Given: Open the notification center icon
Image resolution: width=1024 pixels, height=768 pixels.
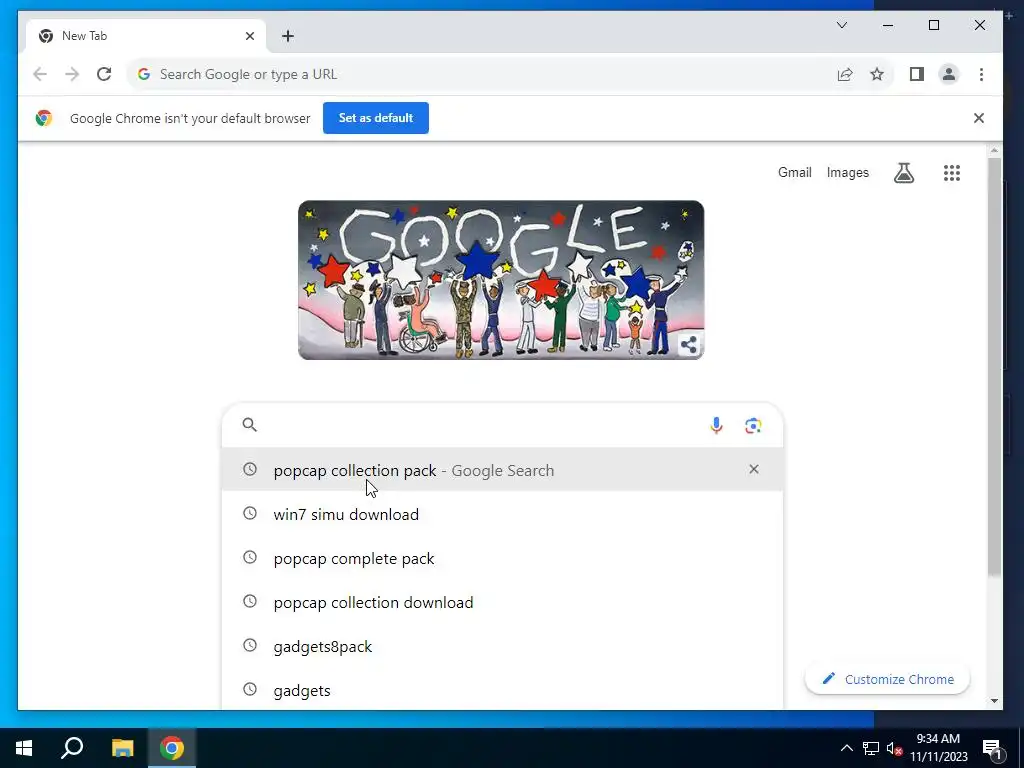Looking at the screenshot, I should (993, 749).
